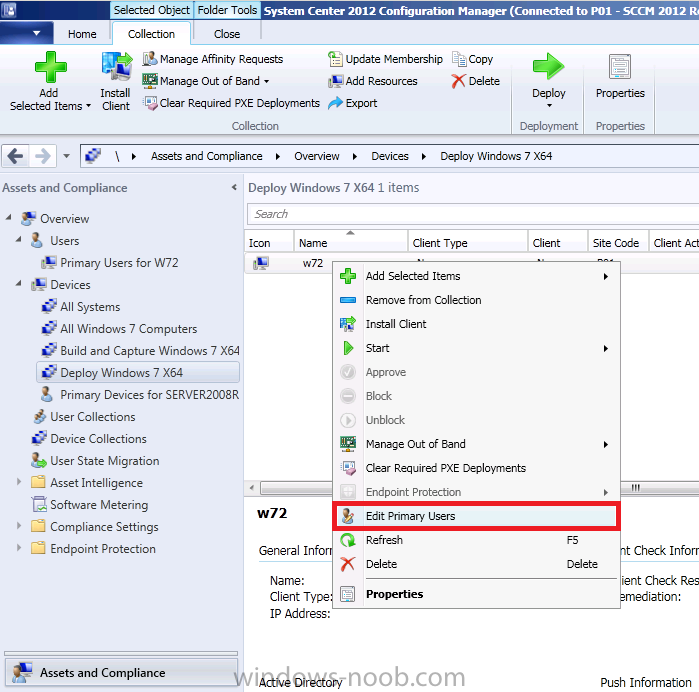Sort by the Site Code column header

click(617, 243)
